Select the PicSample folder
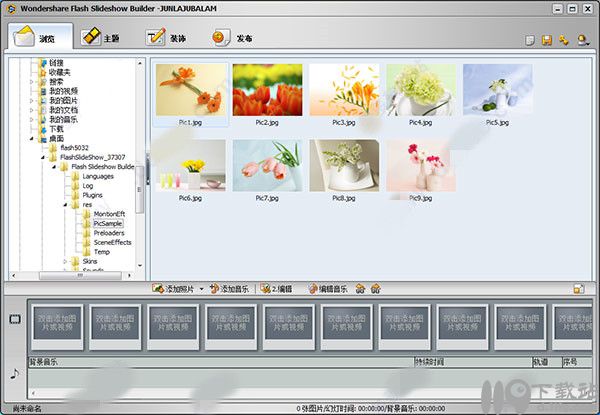The width and height of the screenshot is (600, 415). [108, 223]
